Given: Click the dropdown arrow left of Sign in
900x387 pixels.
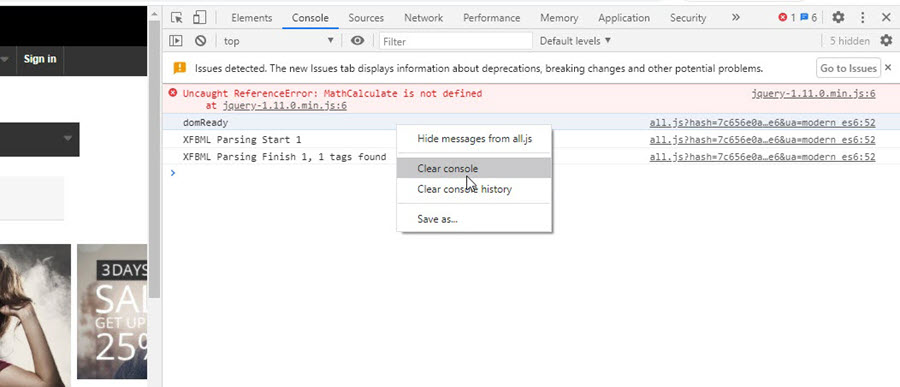Looking at the screenshot, I should pos(5,59).
